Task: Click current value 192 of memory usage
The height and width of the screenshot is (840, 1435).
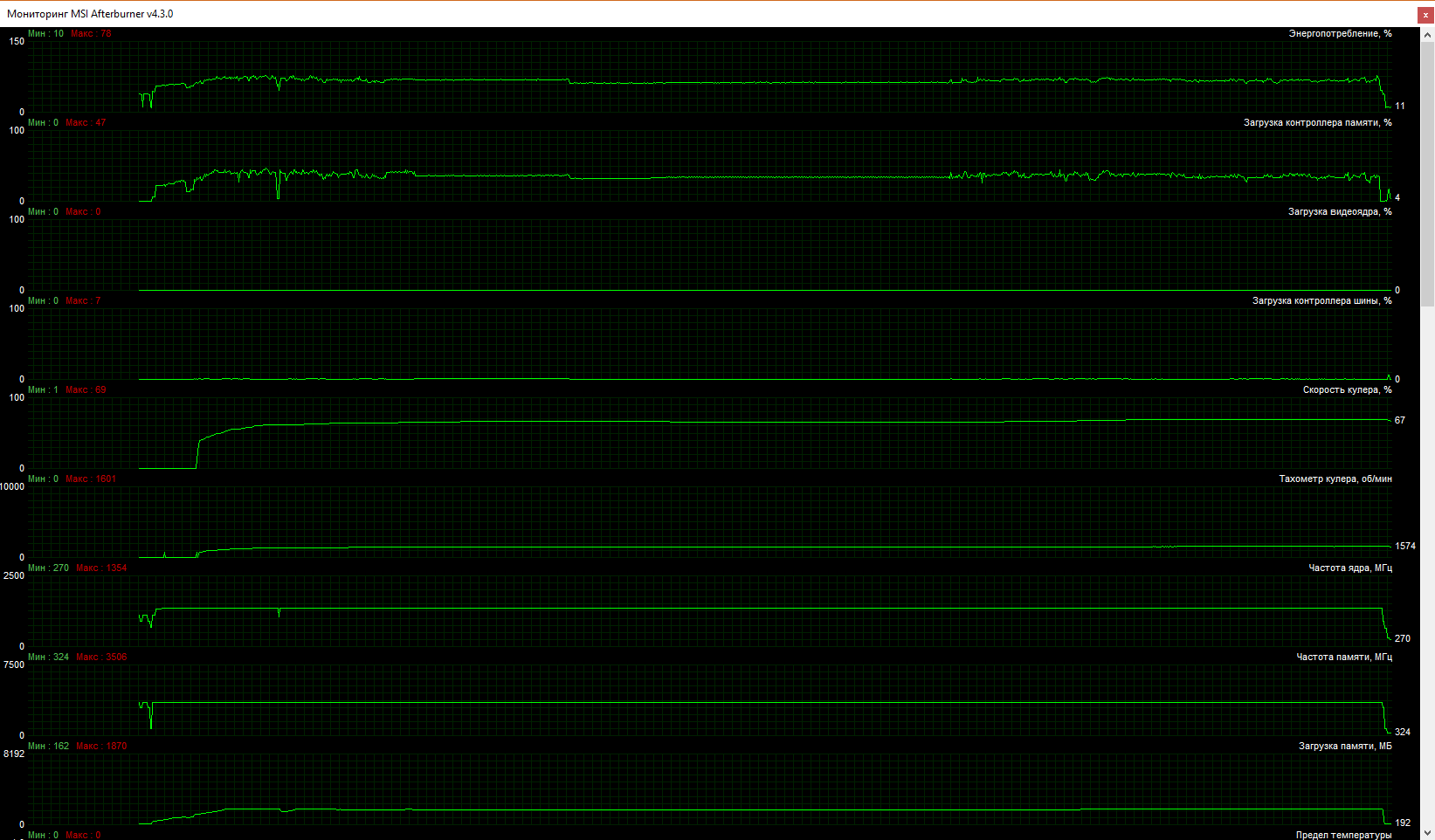Action: coord(1403,823)
